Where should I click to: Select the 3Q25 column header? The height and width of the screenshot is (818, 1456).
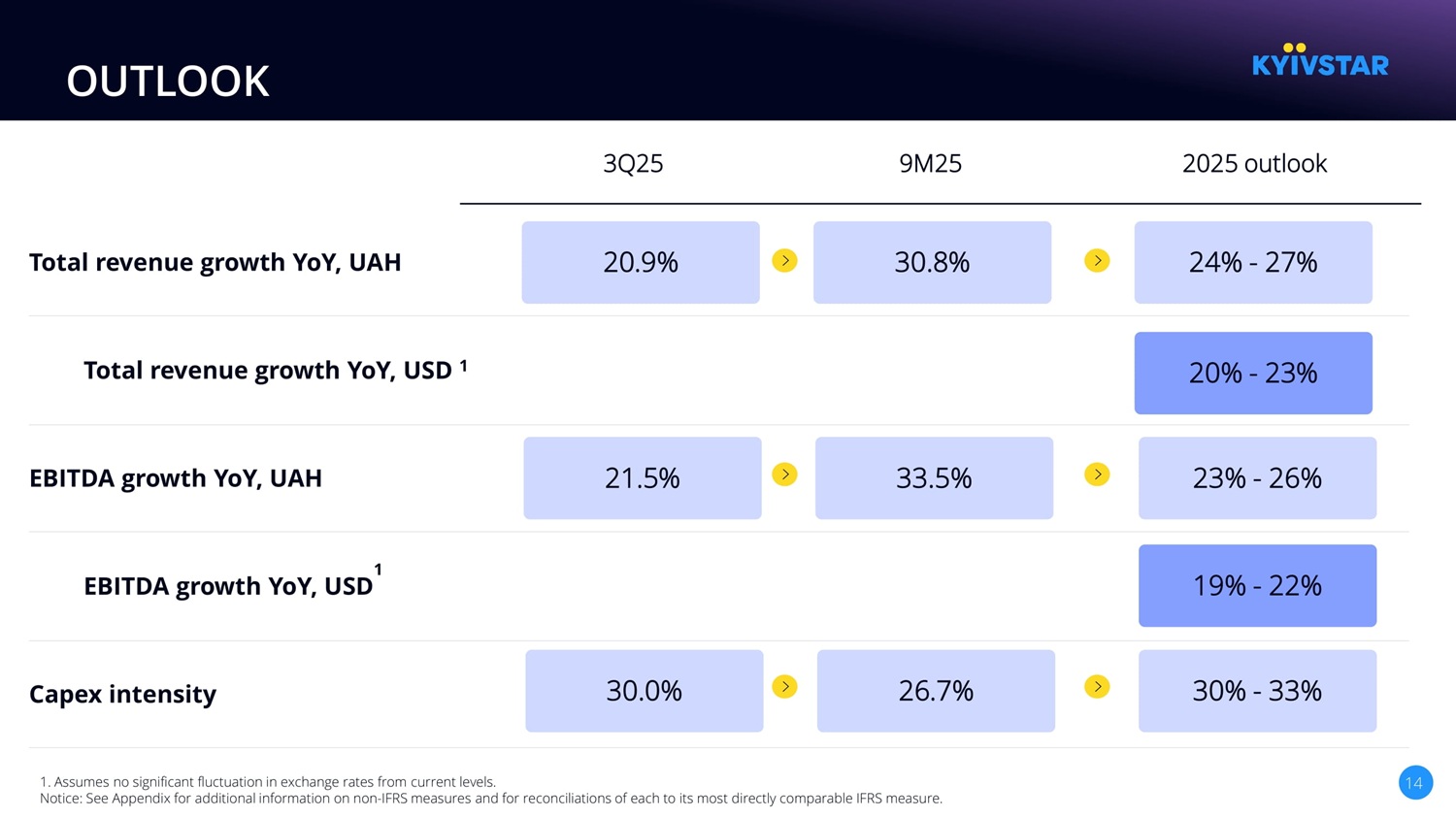click(633, 163)
